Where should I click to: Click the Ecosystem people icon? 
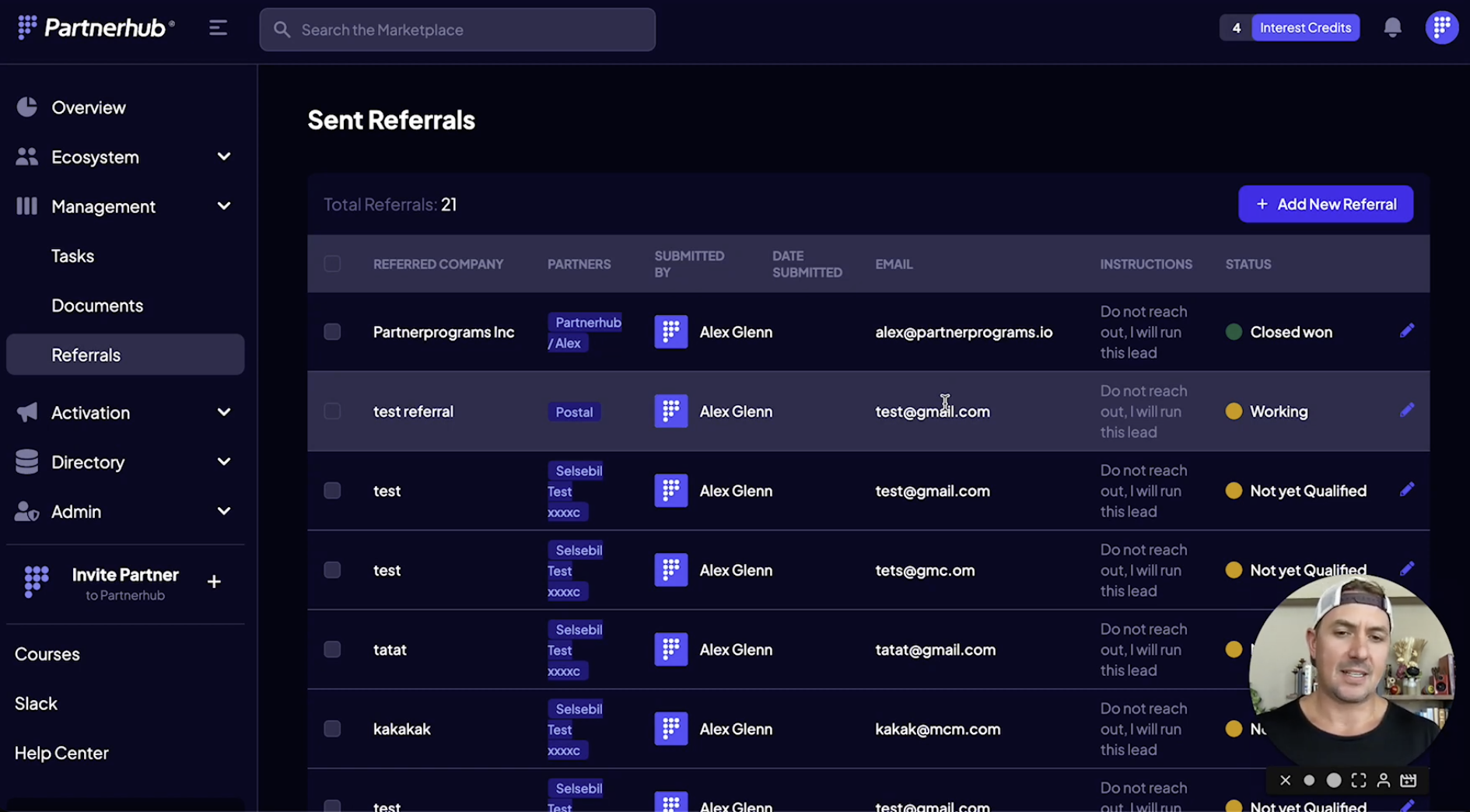click(x=26, y=156)
